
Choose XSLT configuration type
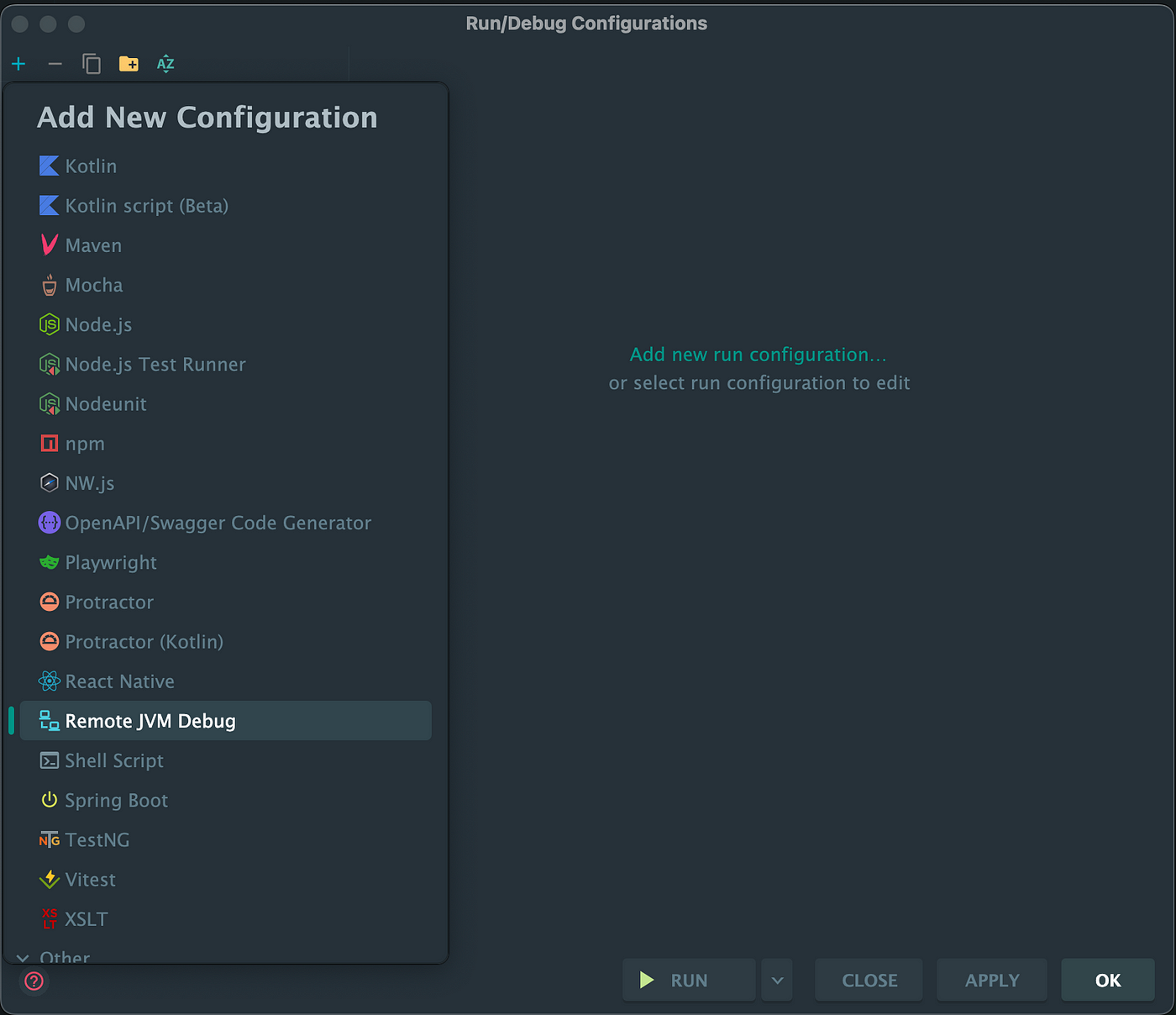tap(87, 919)
